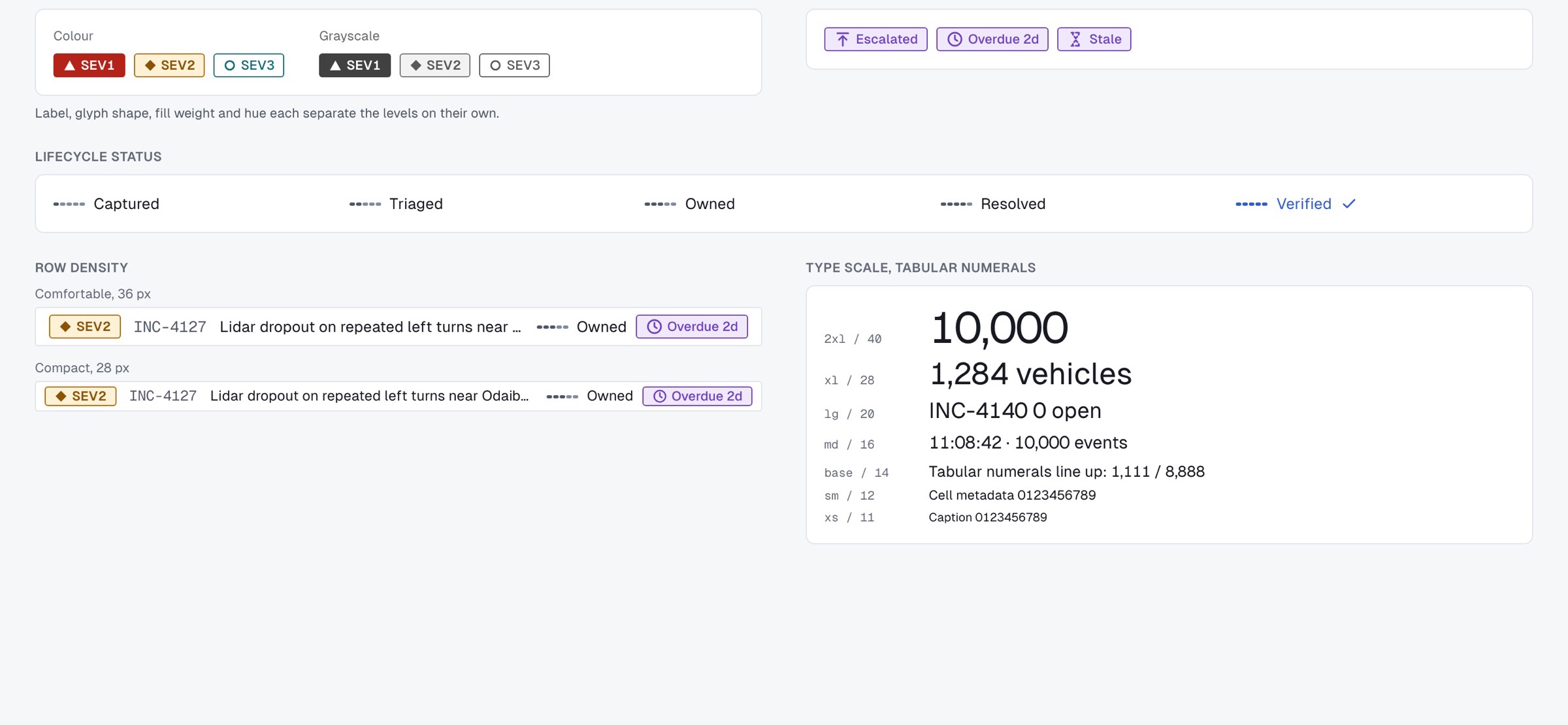Click the grayscale SEV2 badge
1568x725 pixels.
coord(435,65)
